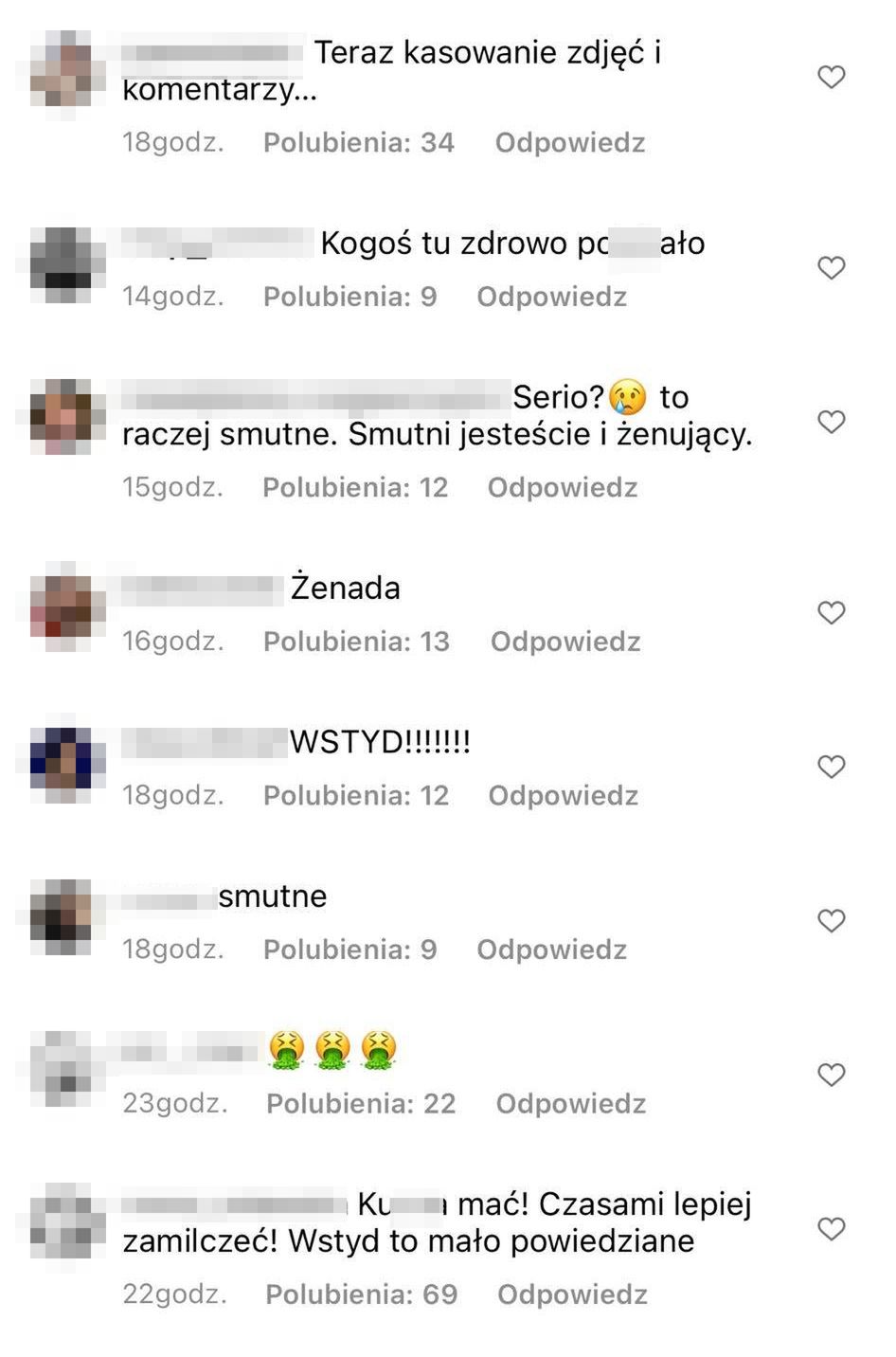Viewport: 896px width, 1357px height.
Task: View likes 'Polubienia: 34'
Action: (x=359, y=143)
